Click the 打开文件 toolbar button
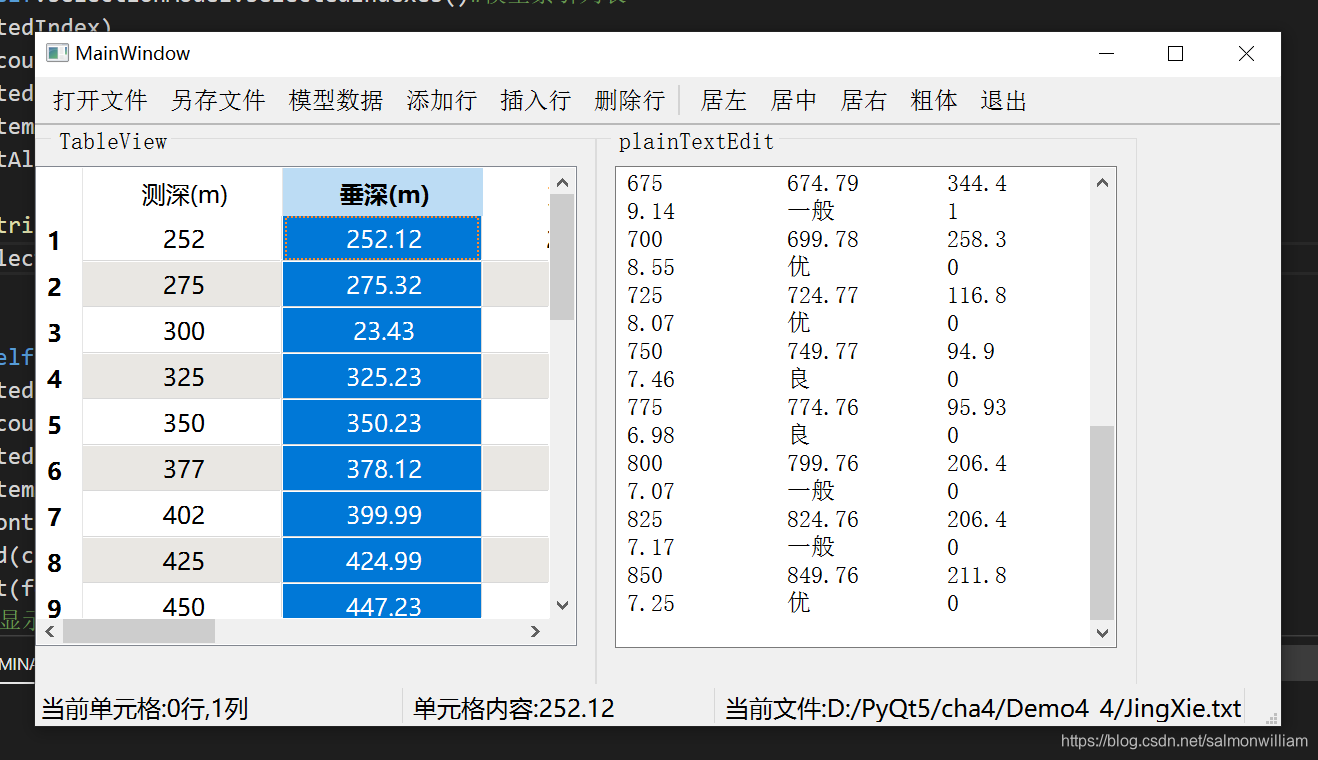 click(x=99, y=100)
